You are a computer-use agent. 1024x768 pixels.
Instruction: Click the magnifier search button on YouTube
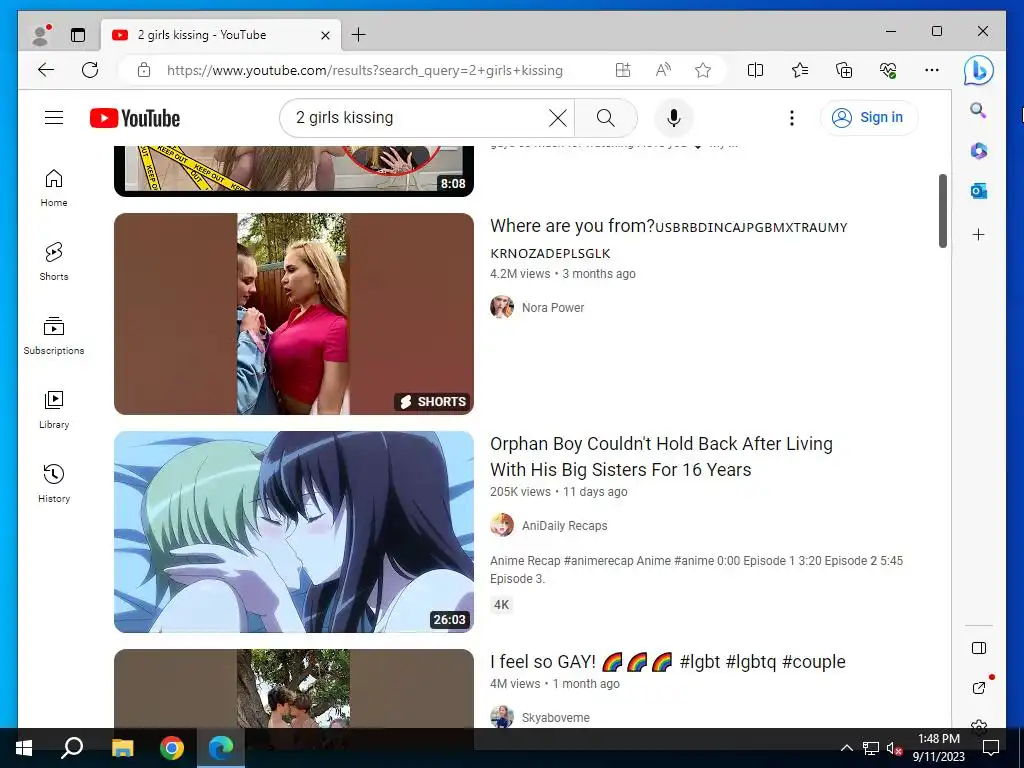click(x=605, y=118)
